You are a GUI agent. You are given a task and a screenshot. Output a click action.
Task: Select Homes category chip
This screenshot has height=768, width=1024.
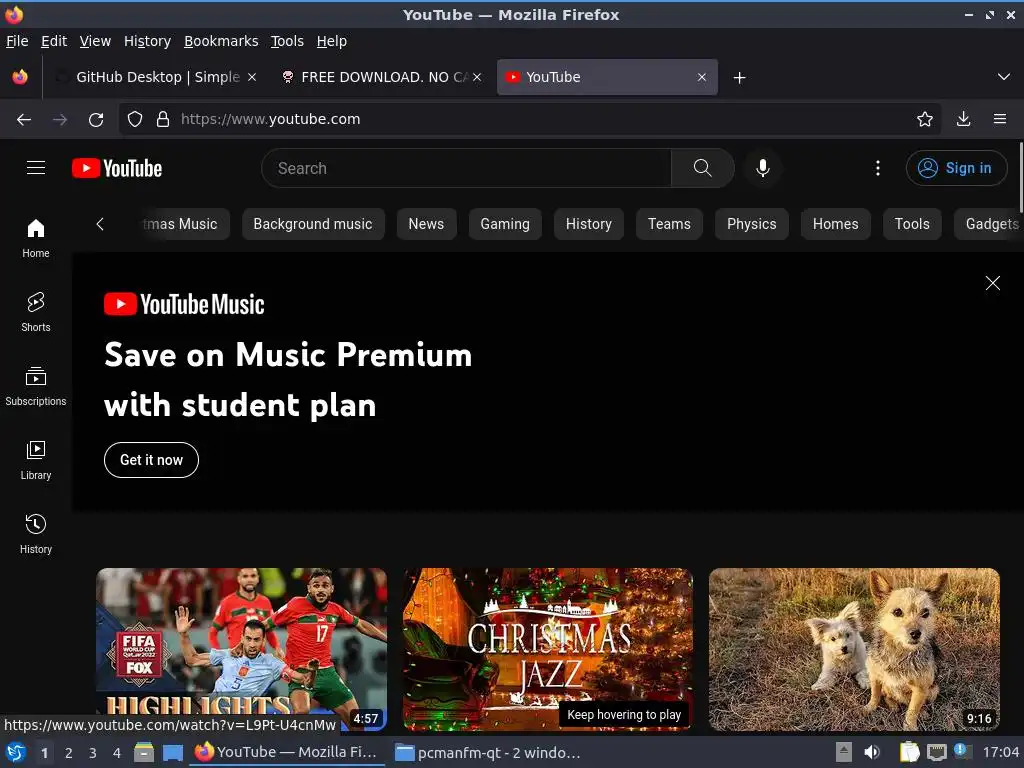835,224
